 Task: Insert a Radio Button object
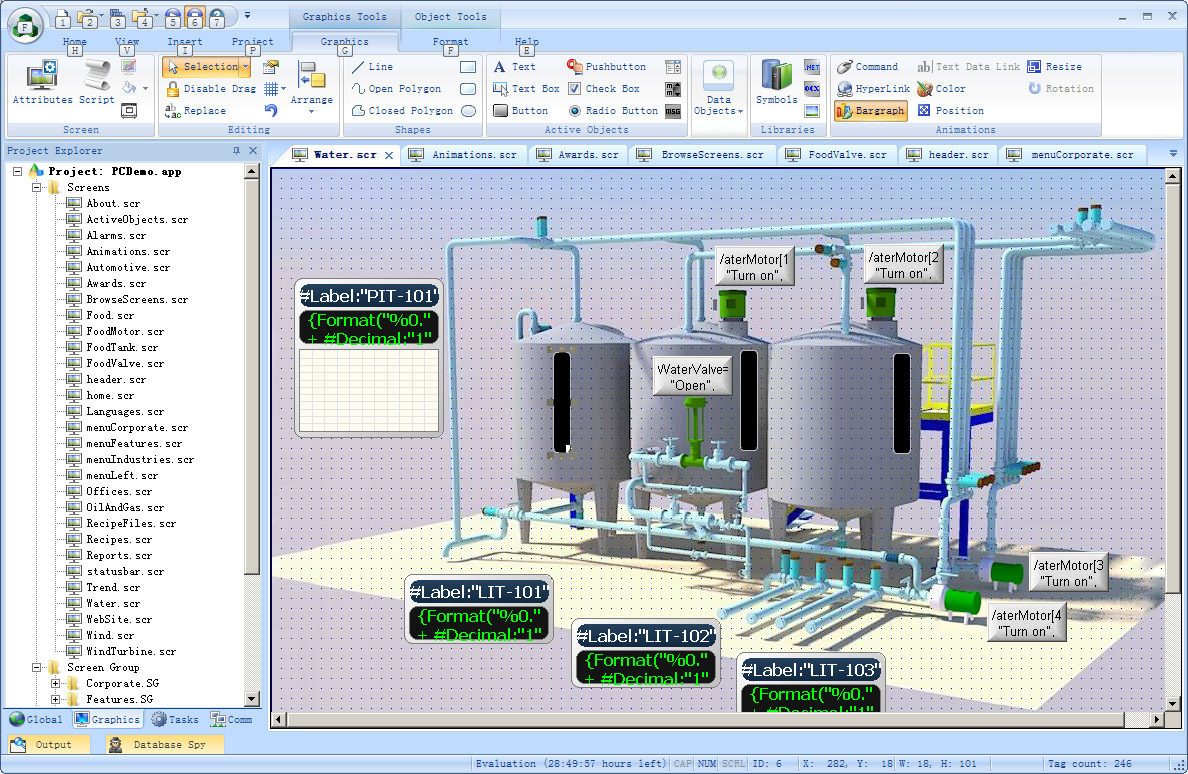tap(612, 111)
